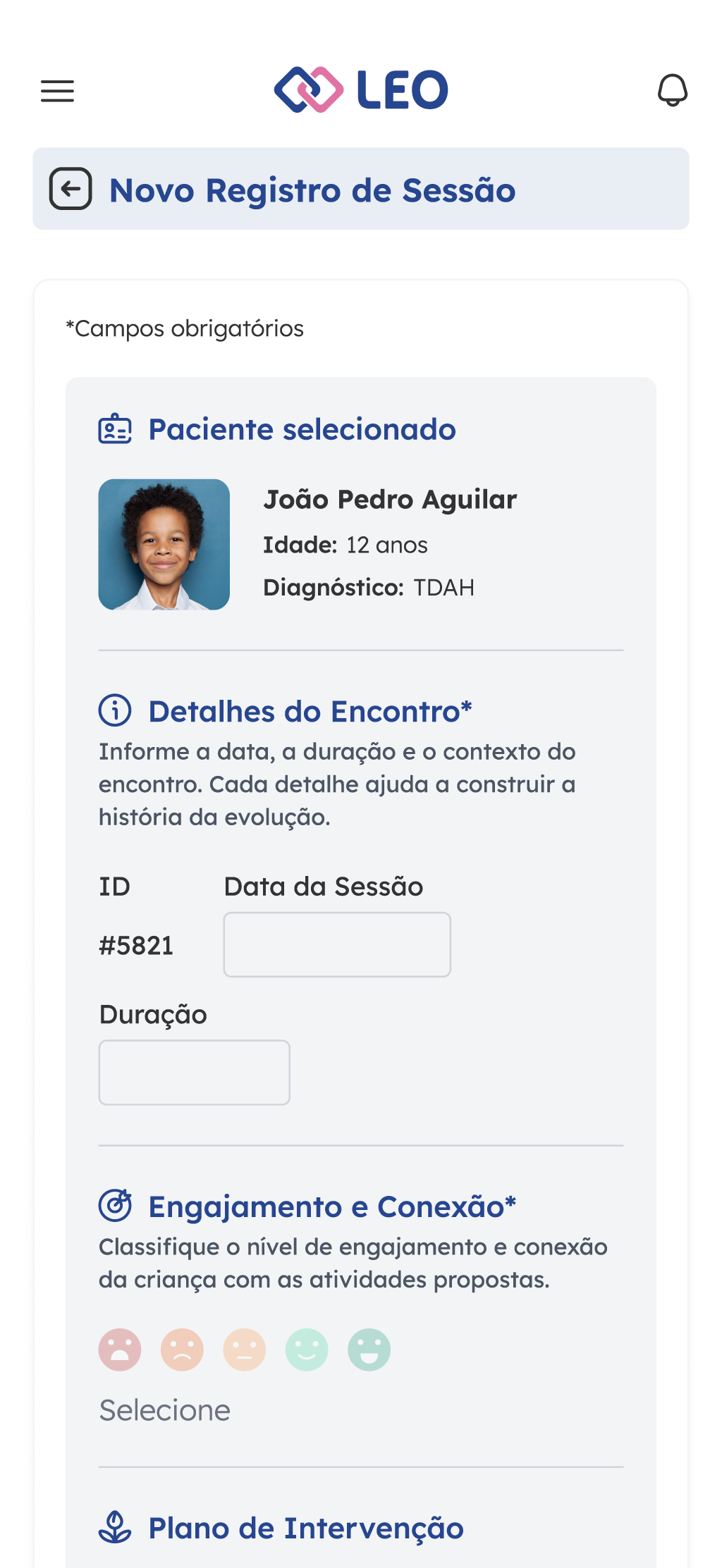
Task: Click the Plano de Intervenção heading
Action: [306, 1528]
